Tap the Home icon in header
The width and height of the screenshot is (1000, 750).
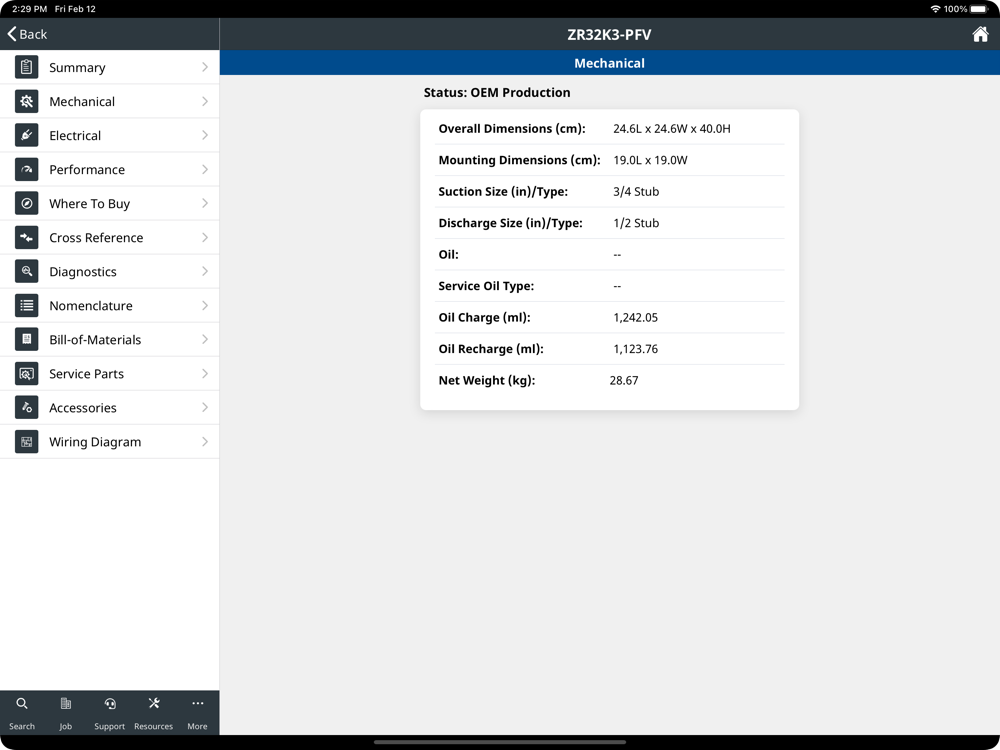pos(980,34)
